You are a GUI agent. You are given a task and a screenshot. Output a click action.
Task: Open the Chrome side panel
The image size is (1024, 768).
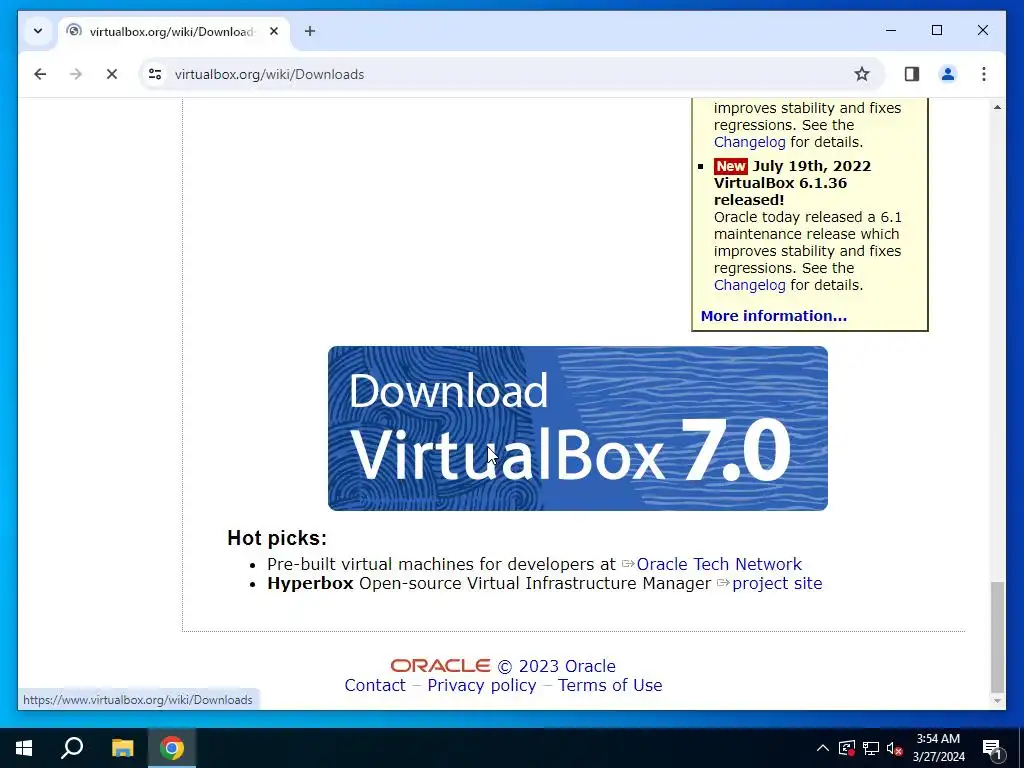click(x=912, y=74)
